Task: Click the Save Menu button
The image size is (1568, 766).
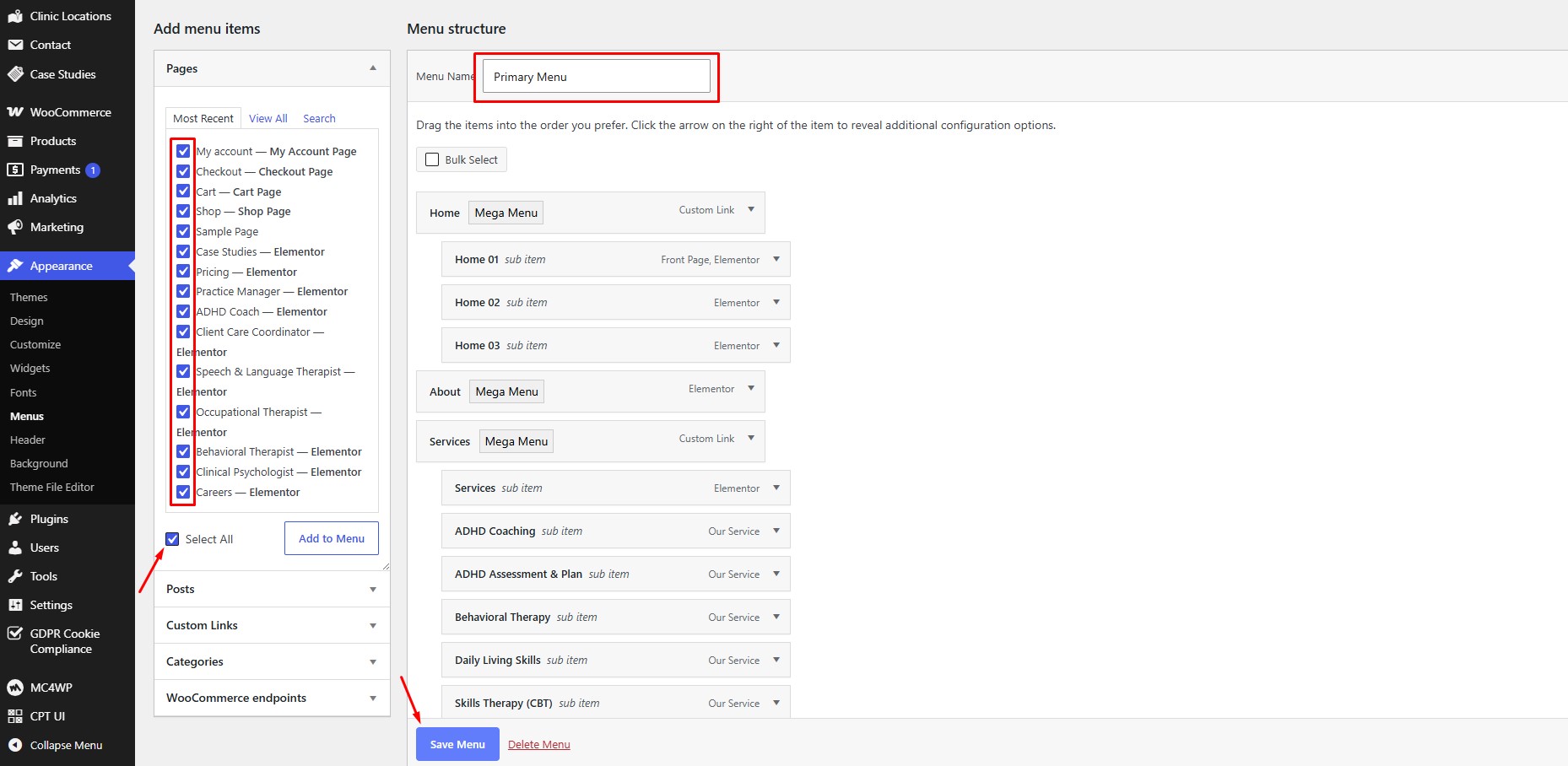Action: pos(457,744)
